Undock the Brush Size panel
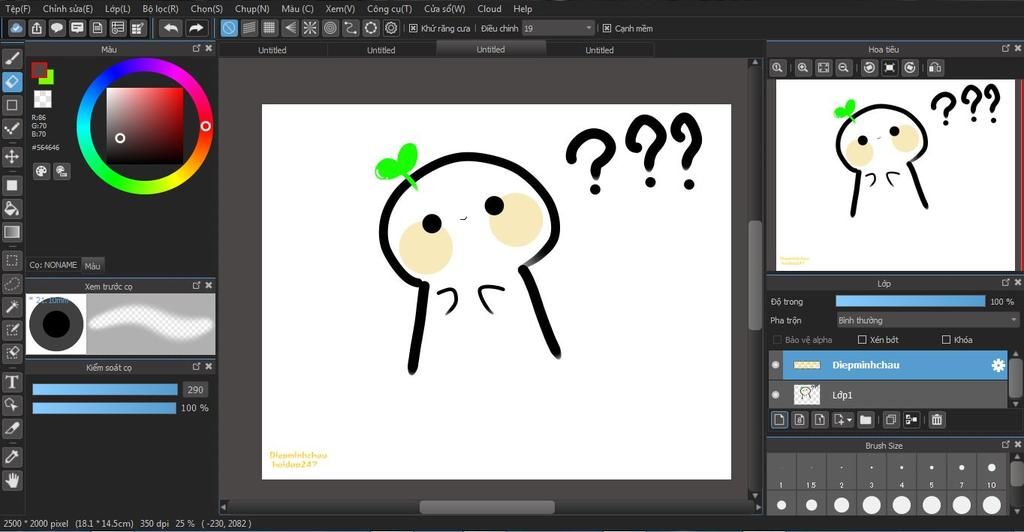This screenshot has height=532, width=1024. click(1006, 445)
